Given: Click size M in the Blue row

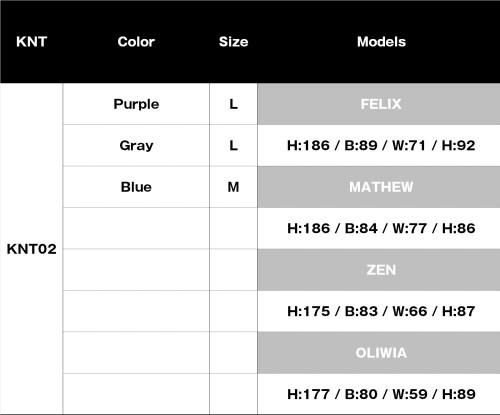Looking at the screenshot, I should tap(233, 187).
